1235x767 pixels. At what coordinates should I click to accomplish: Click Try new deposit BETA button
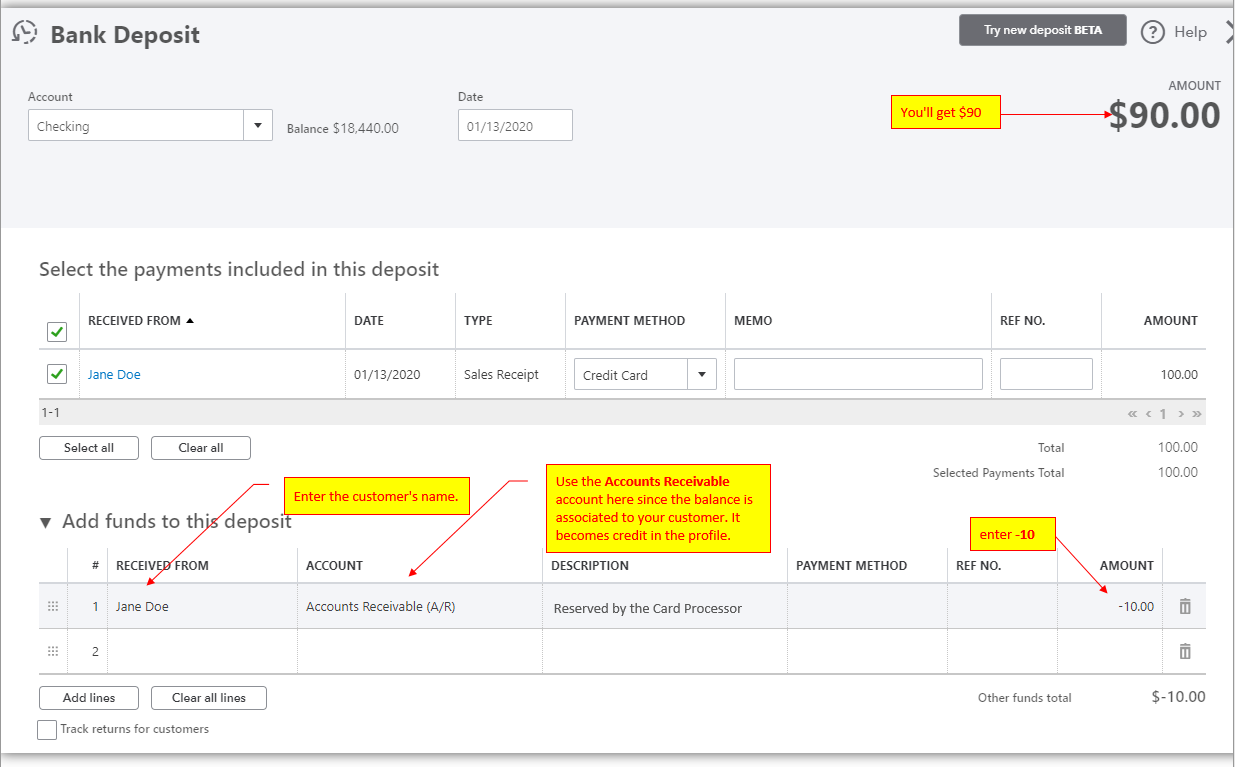(1042, 30)
